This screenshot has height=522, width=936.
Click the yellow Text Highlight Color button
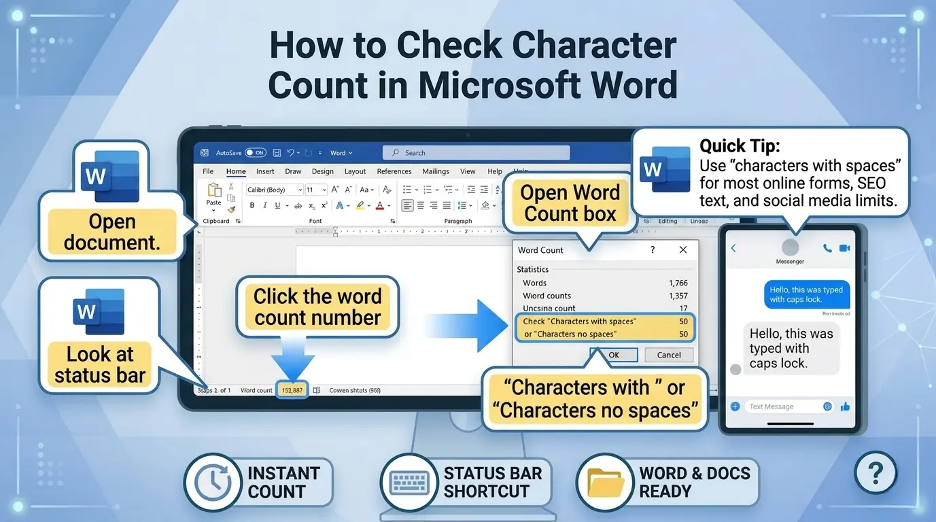[x=361, y=205]
